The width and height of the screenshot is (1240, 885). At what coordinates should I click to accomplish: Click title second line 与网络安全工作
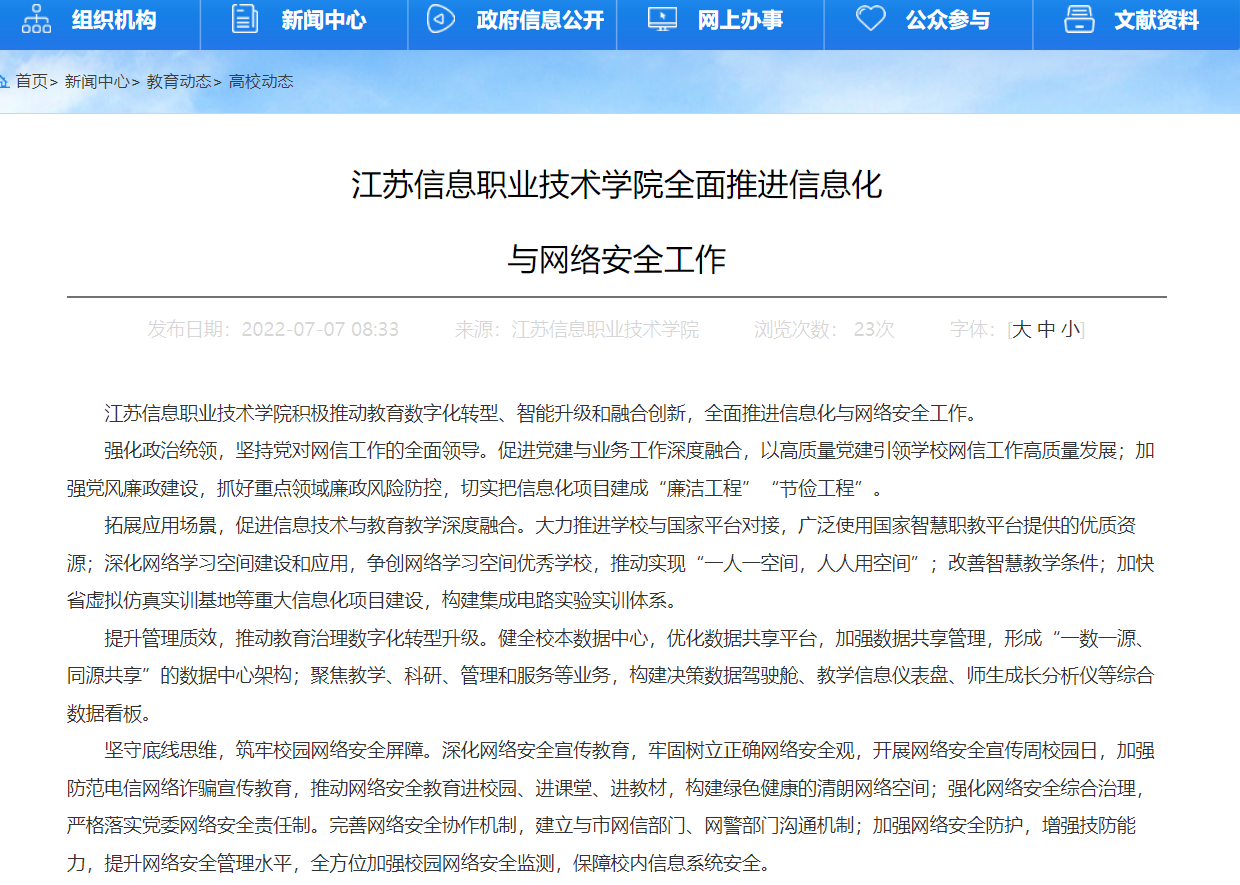click(617, 259)
